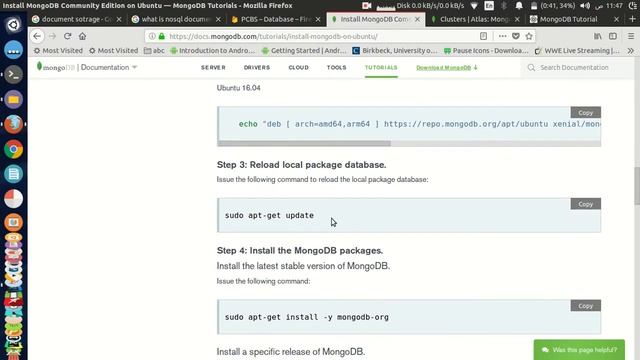Switch to 'PCBS – Database' tab
The width and height of the screenshot is (640, 360).
[276, 19]
